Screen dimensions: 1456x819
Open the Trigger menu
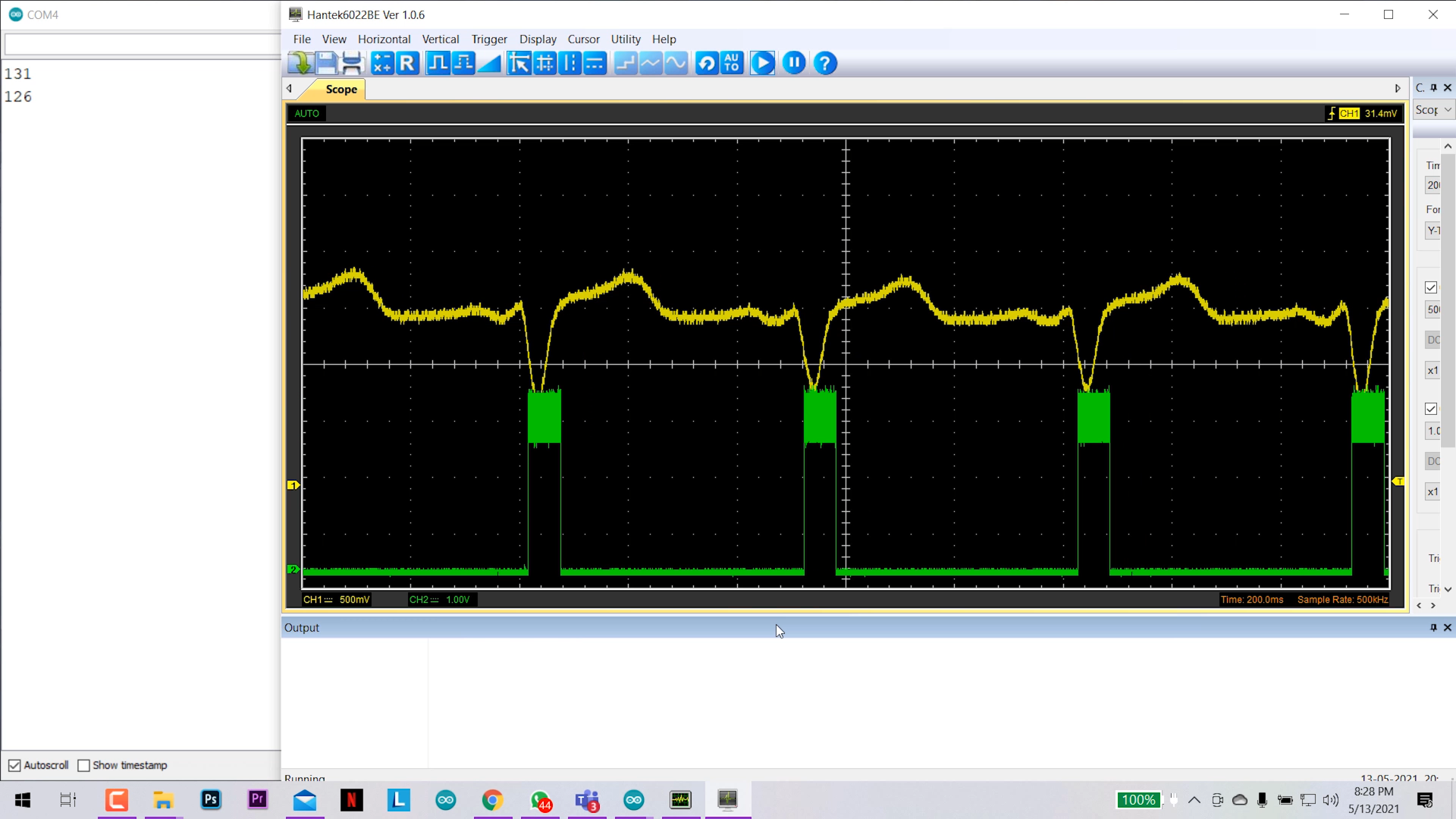click(489, 39)
